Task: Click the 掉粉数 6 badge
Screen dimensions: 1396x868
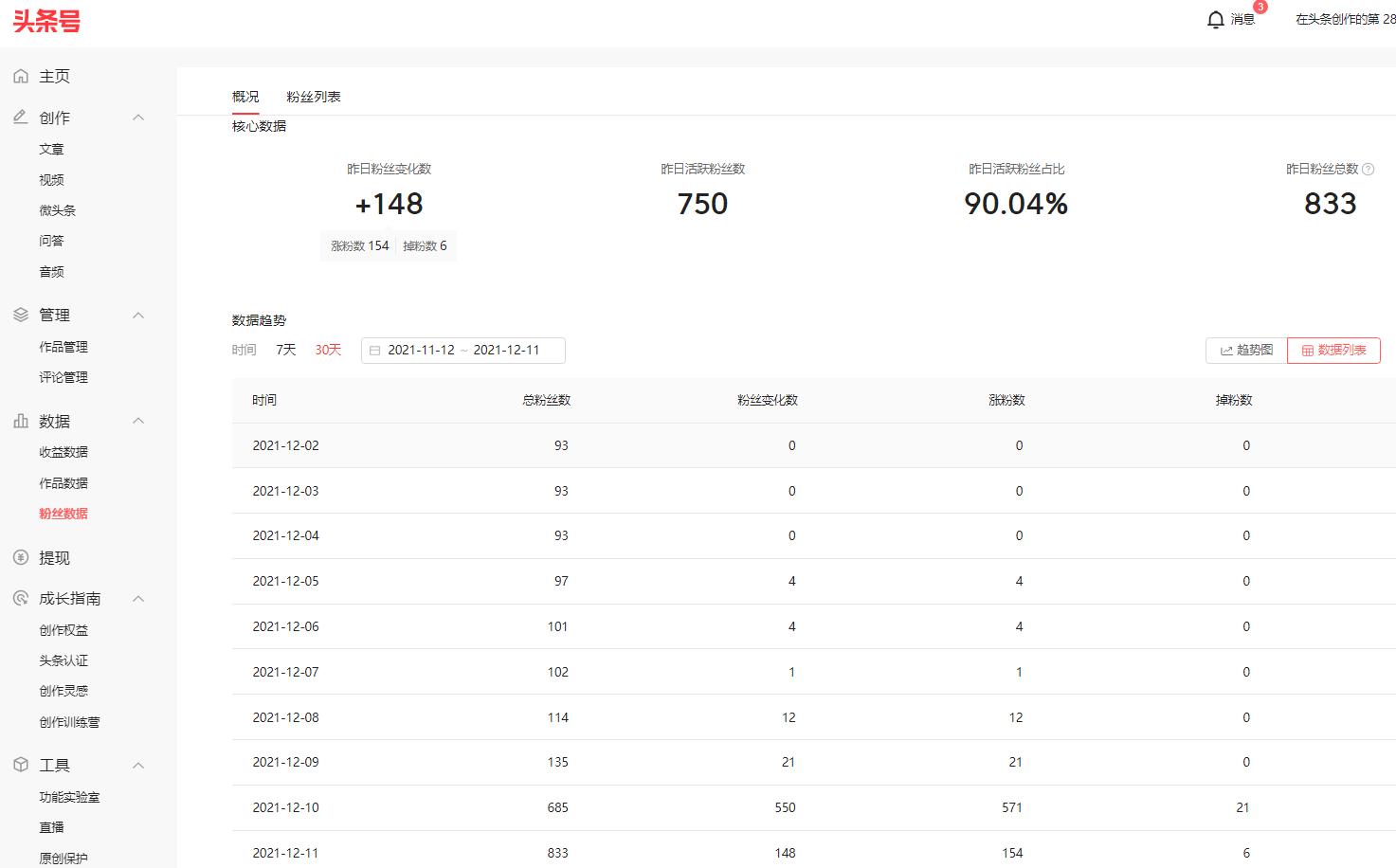Action: [x=425, y=245]
